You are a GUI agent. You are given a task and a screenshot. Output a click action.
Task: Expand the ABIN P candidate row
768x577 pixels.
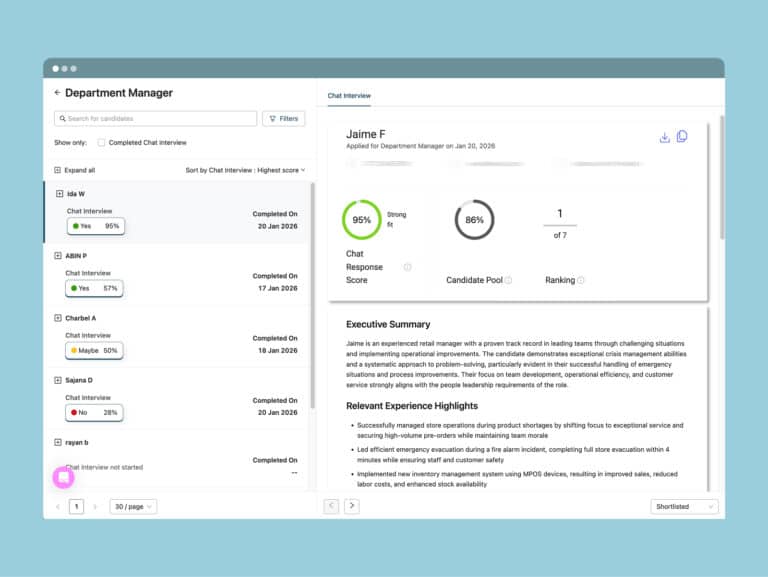click(x=58, y=256)
